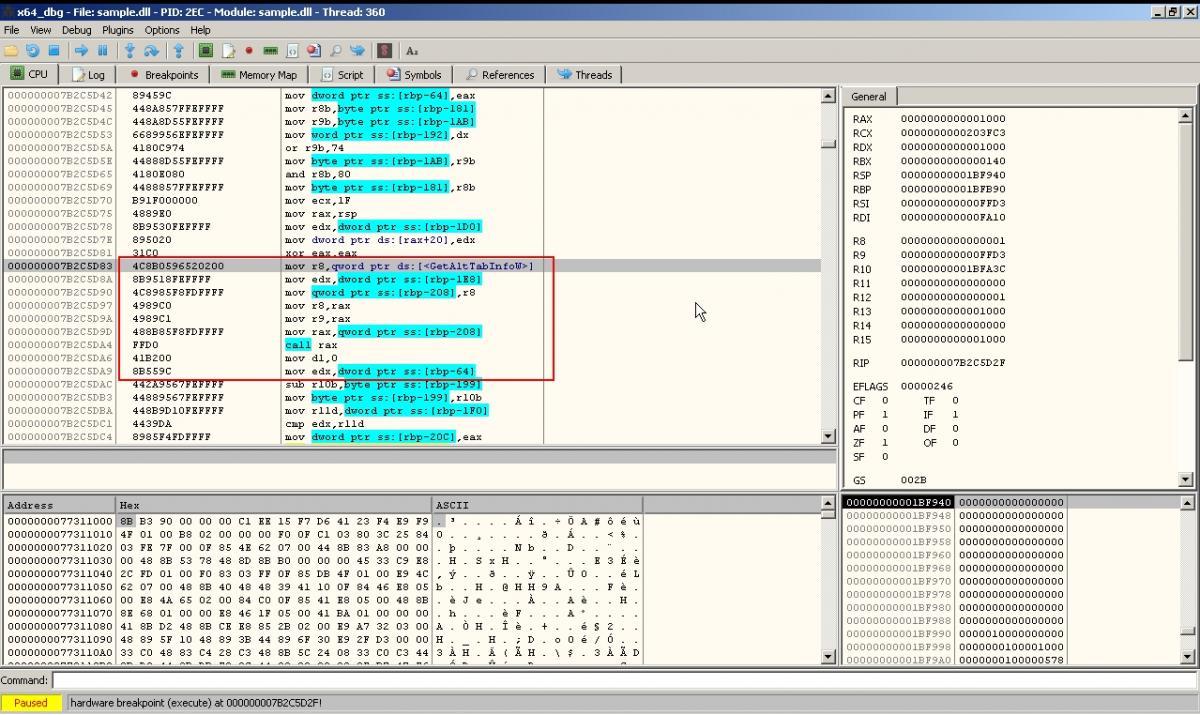Click the Open file toolbar icon
This screenshot has height=715, width=1200.
pyautogui.click(x=11, y=50)
